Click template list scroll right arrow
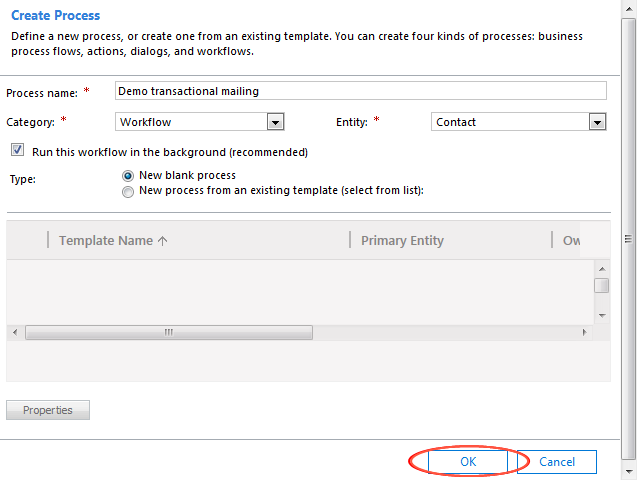The image size is (637, 480). tap(587, 332)
